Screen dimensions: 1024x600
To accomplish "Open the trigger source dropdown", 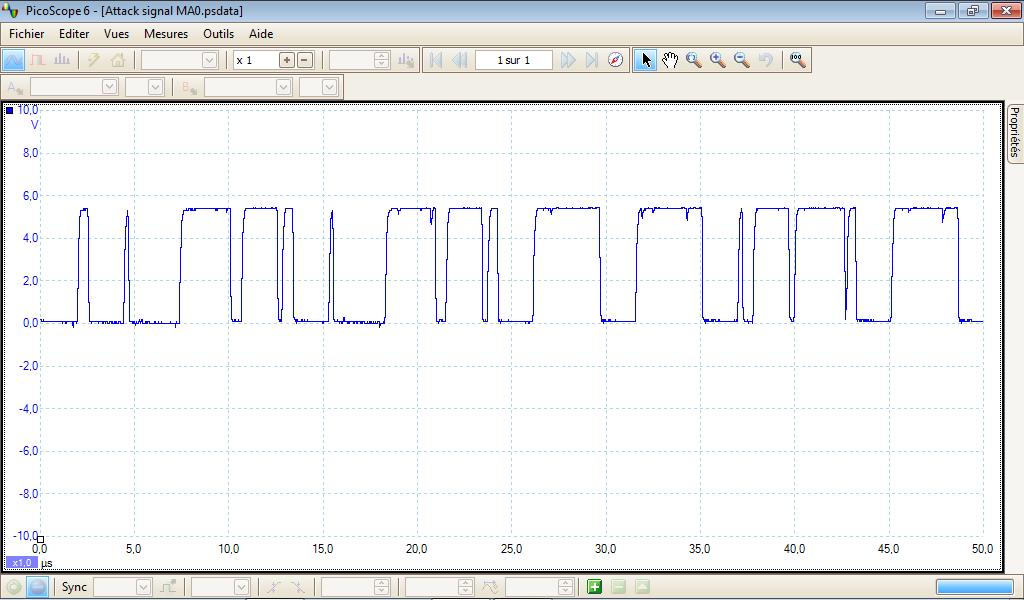I will coord(241,587).
